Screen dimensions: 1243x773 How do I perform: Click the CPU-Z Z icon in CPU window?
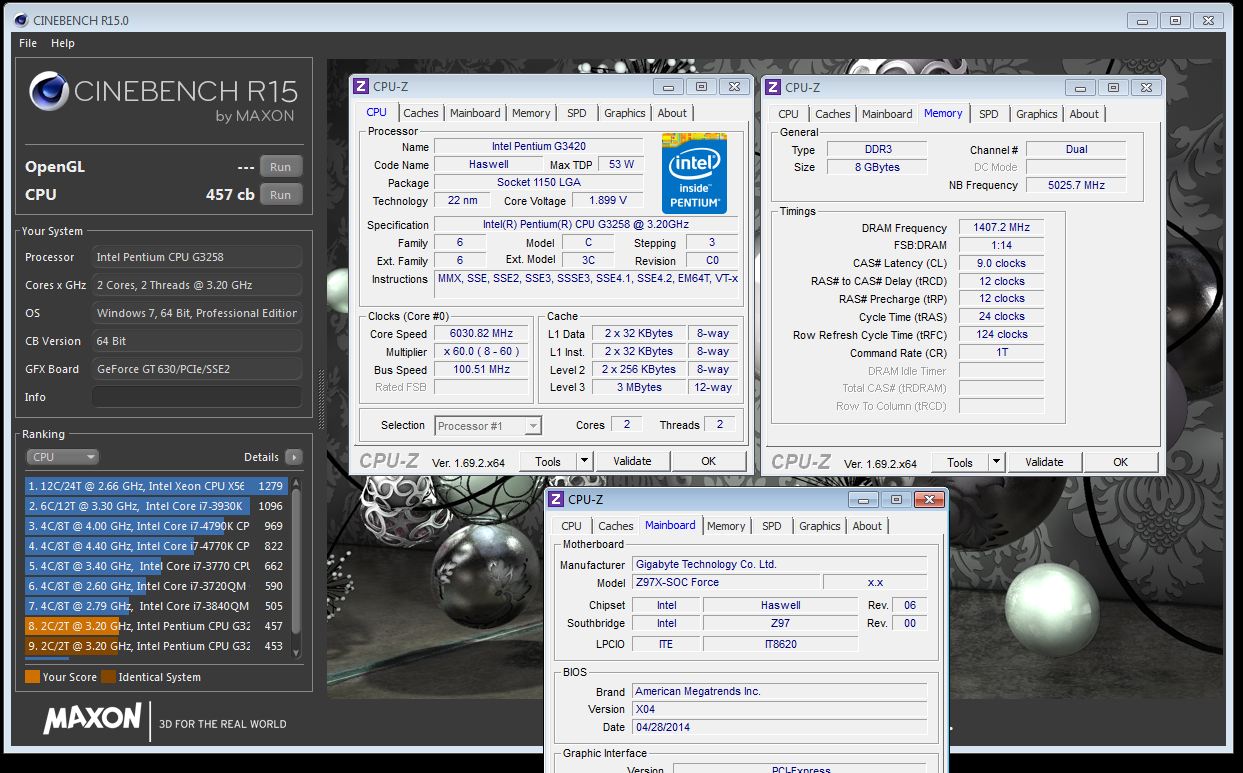pyautogui.click(x=361, y=87)
